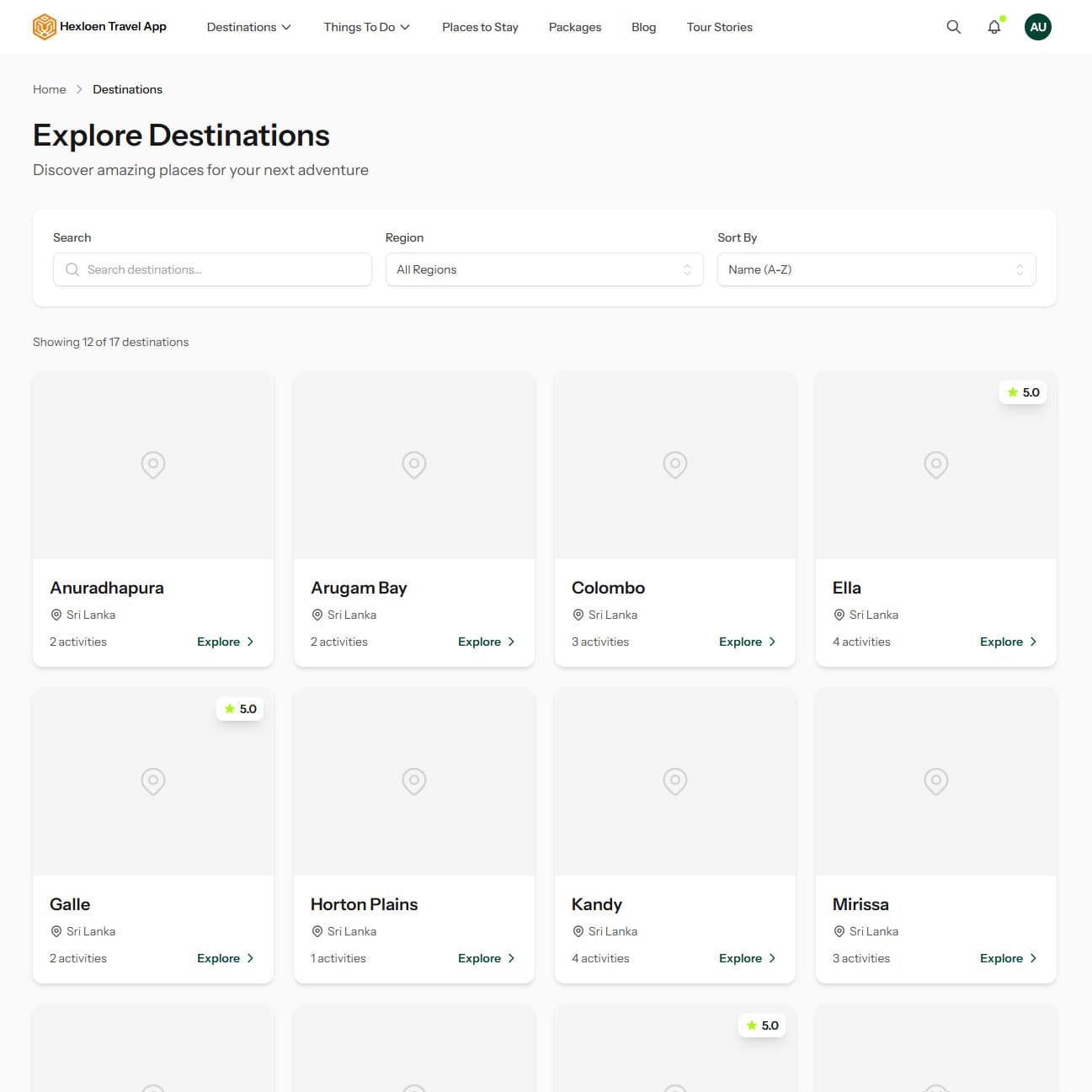The height and width of the screenshot is (1092, 1092).
Task: Click the search magnifier inside the search field
Action: 72,269
